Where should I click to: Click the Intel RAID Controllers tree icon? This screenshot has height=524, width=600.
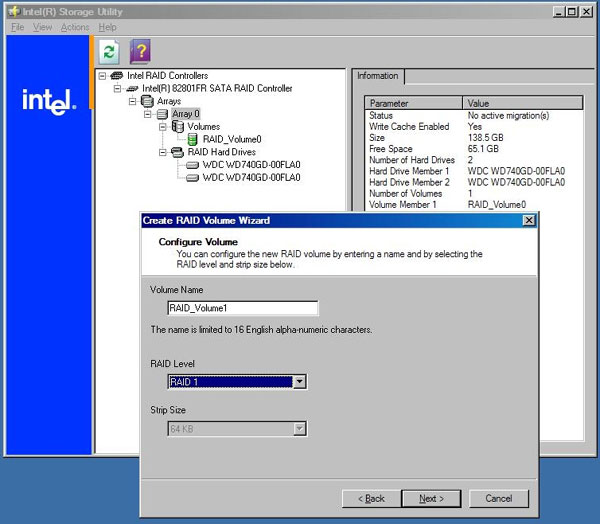pyautogui.click(x=117, y=75)
